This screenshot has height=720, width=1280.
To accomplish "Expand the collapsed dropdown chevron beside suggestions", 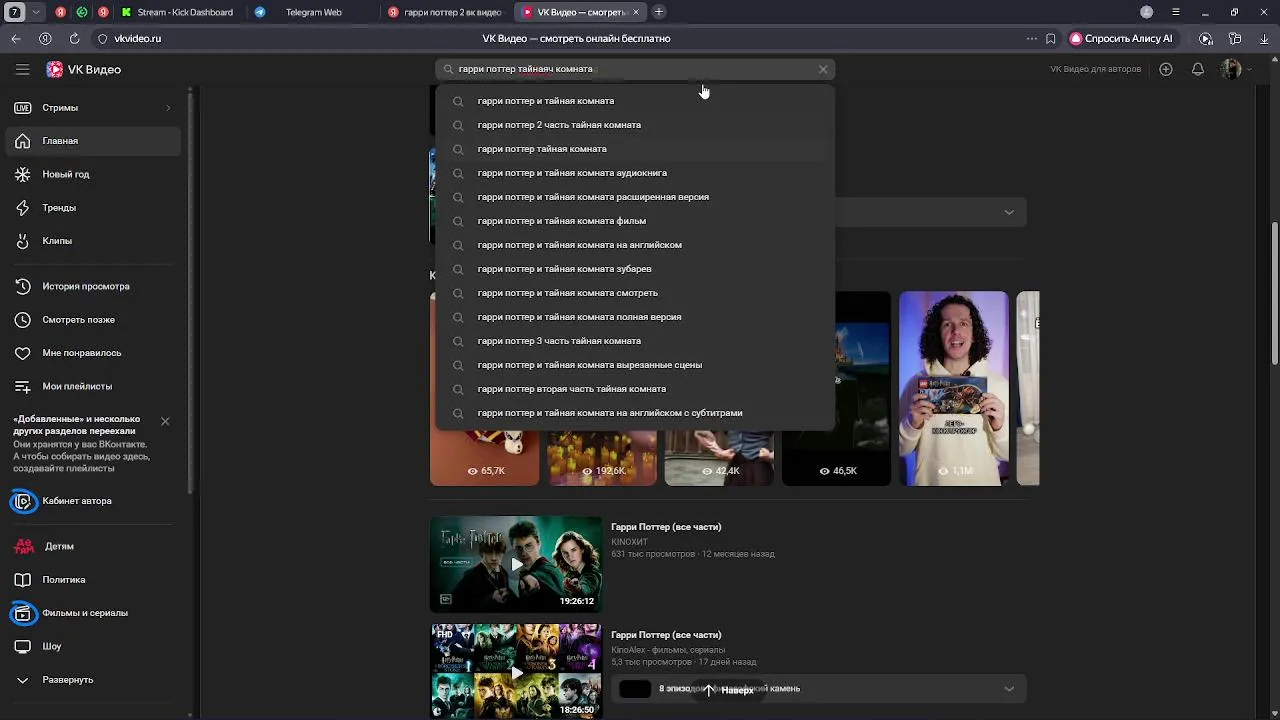I will pos(1009,212).
